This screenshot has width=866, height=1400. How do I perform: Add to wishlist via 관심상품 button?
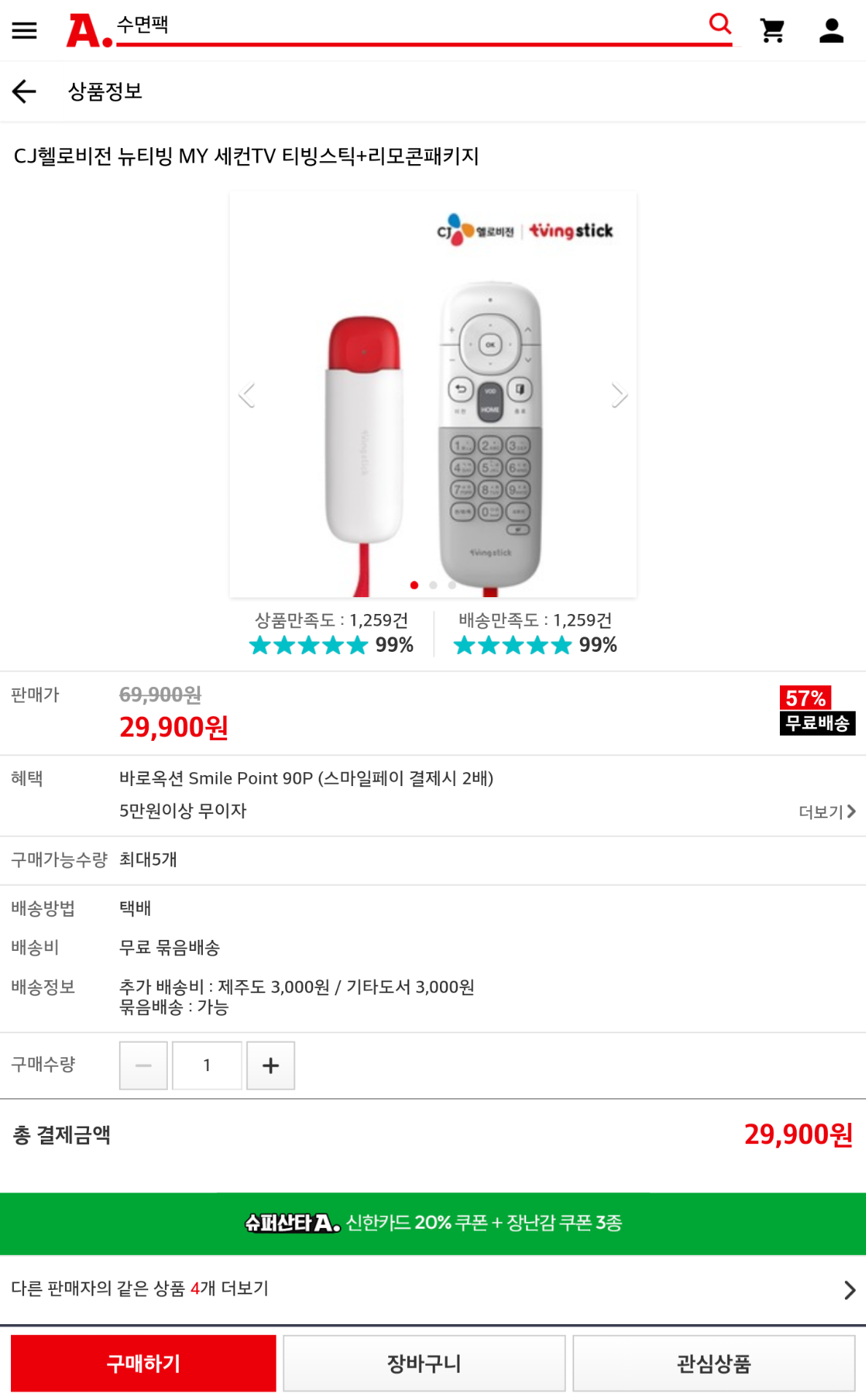pyautogui.click(x=714, y=1364)
